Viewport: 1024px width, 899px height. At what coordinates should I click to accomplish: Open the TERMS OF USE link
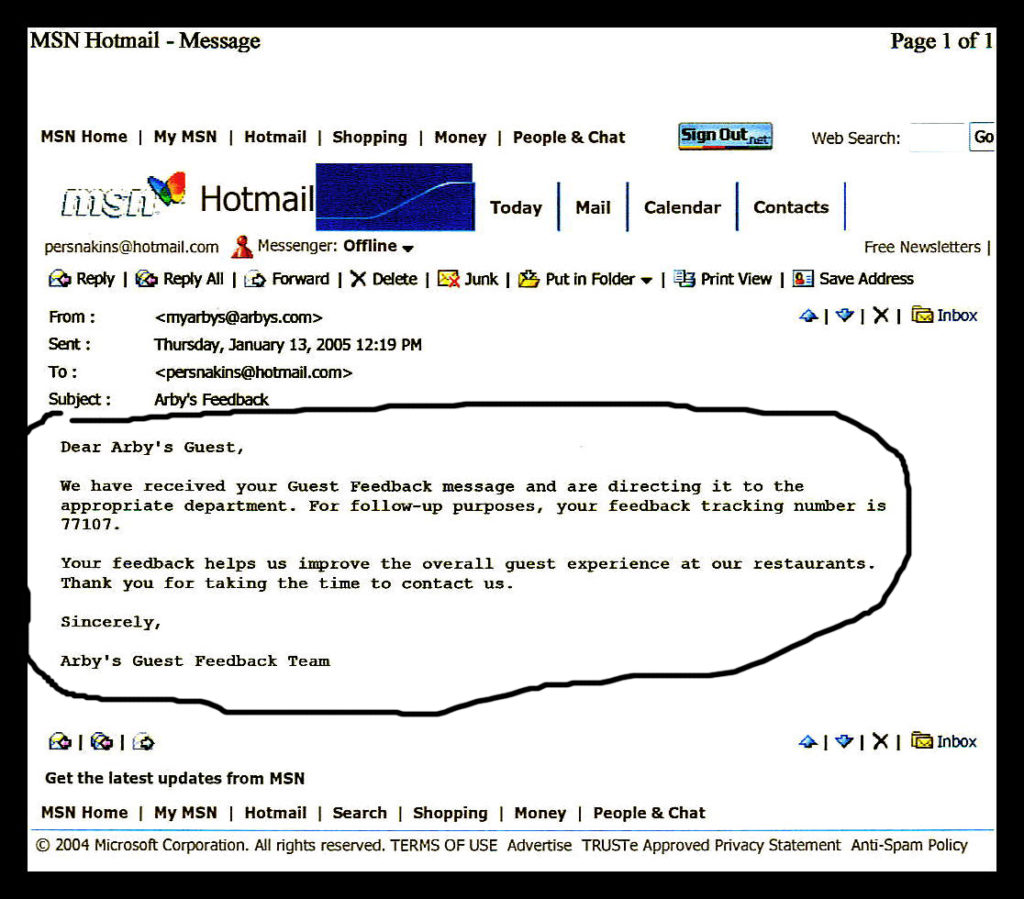click(x=444, y=845)
